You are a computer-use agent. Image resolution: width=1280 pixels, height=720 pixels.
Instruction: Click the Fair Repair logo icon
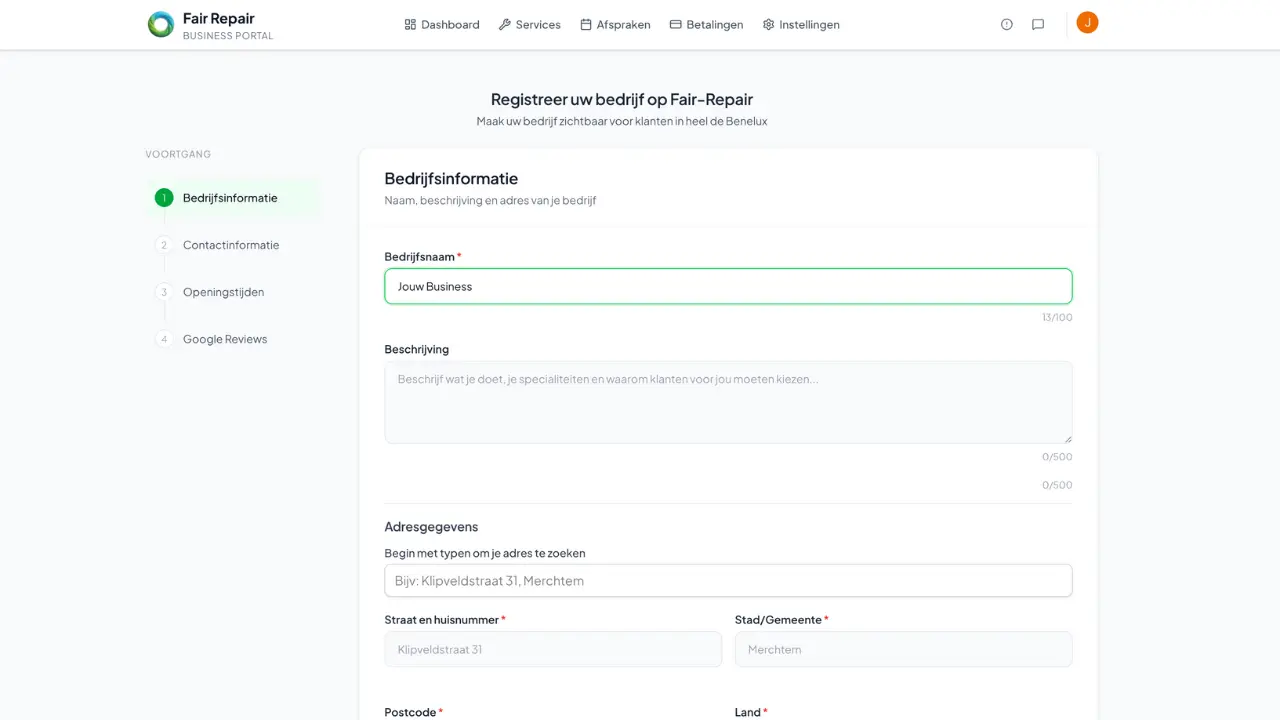pyautogui.click(x=161, y=25)
